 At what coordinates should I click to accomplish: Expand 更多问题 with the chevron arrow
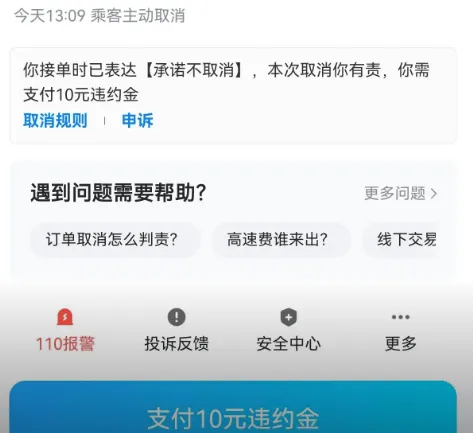tap(434, 193)
